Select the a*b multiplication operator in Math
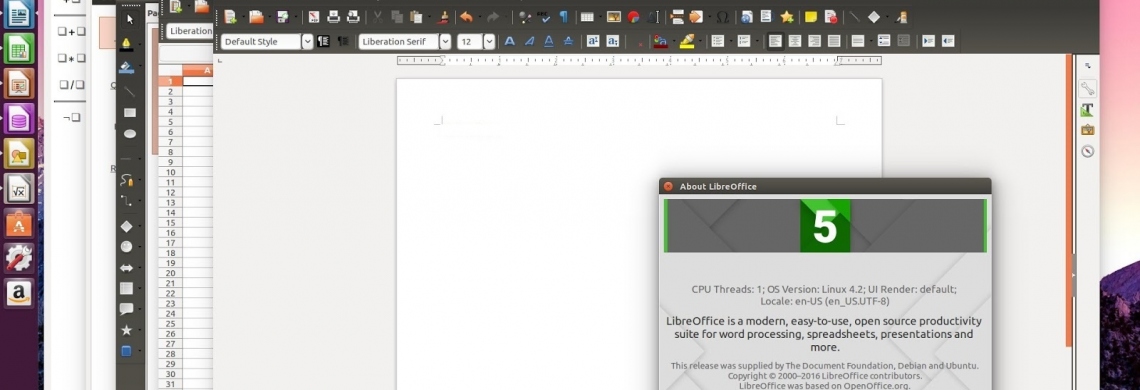1140x390 pixels. (x=71, y=58)
